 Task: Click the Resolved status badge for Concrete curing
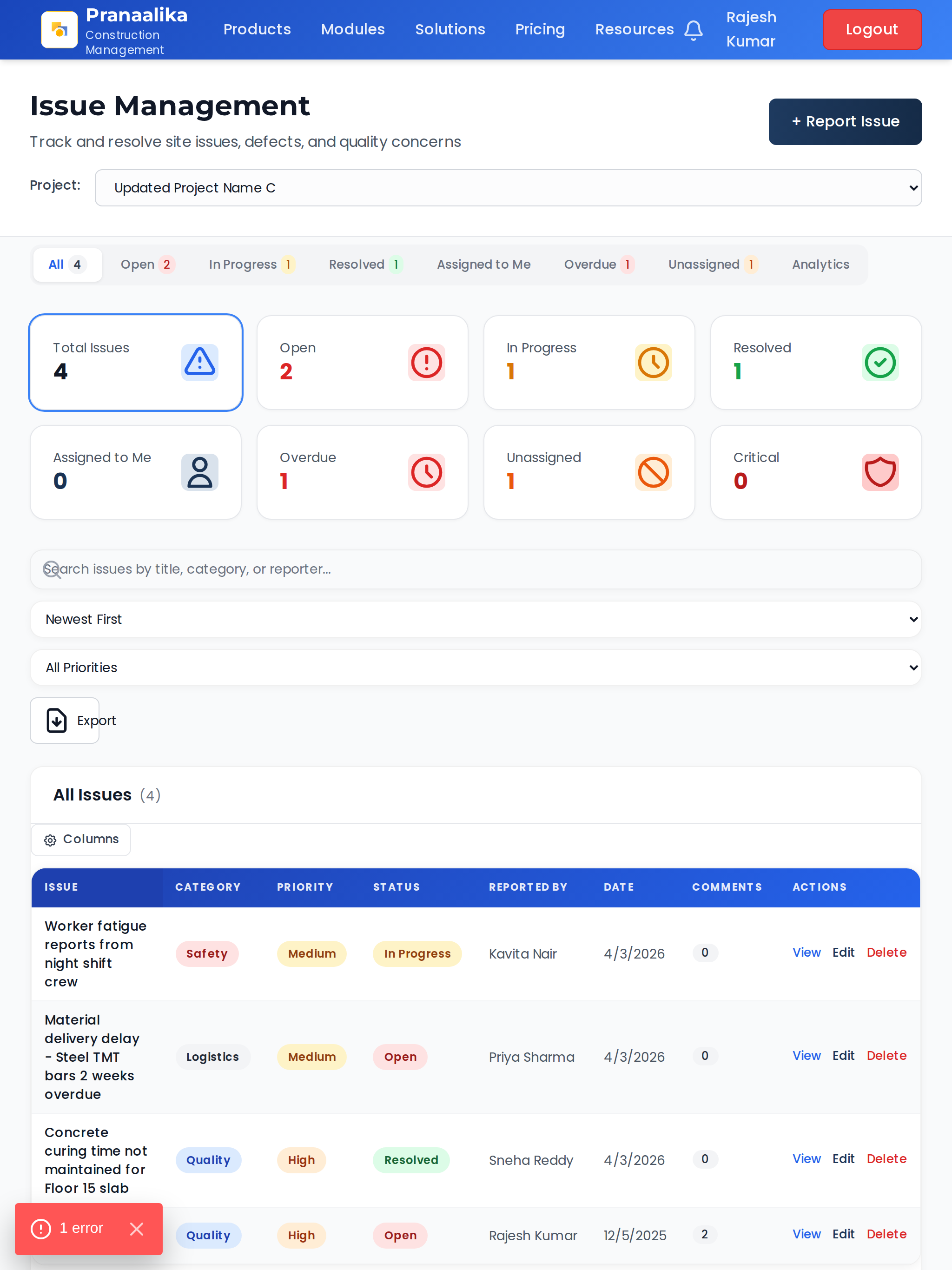[x=411, y=1160]
